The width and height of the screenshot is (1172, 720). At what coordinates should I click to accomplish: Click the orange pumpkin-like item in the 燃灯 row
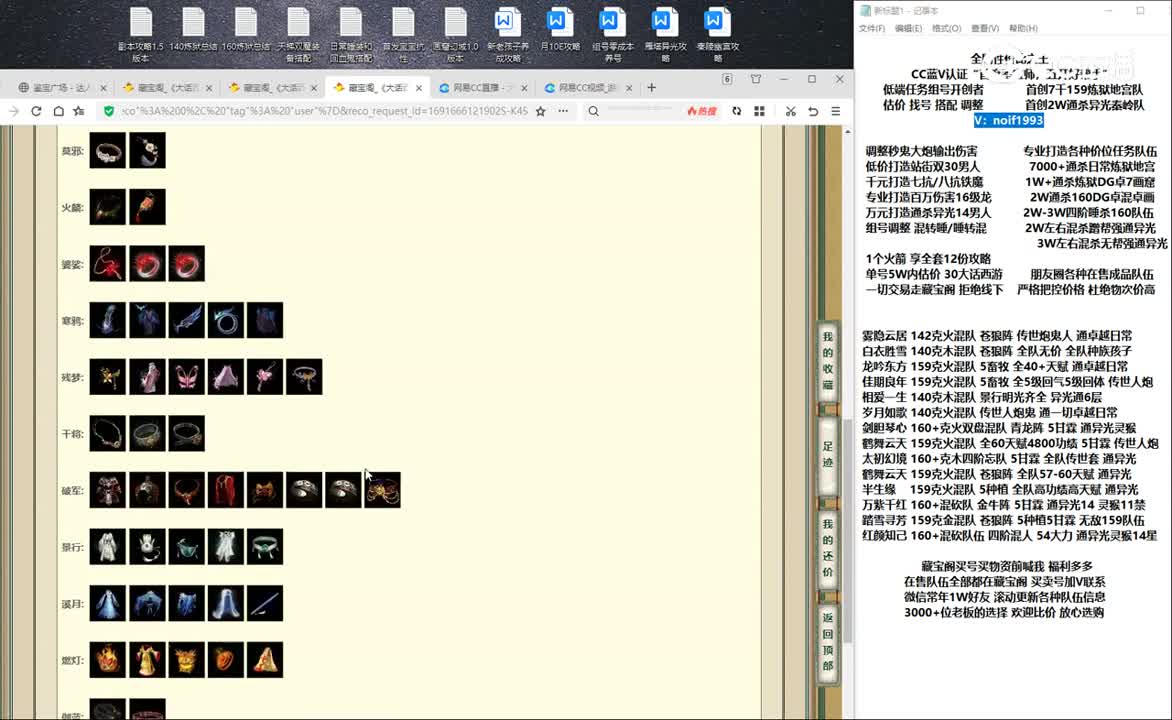pyautogui.click(x=226, y=660)
